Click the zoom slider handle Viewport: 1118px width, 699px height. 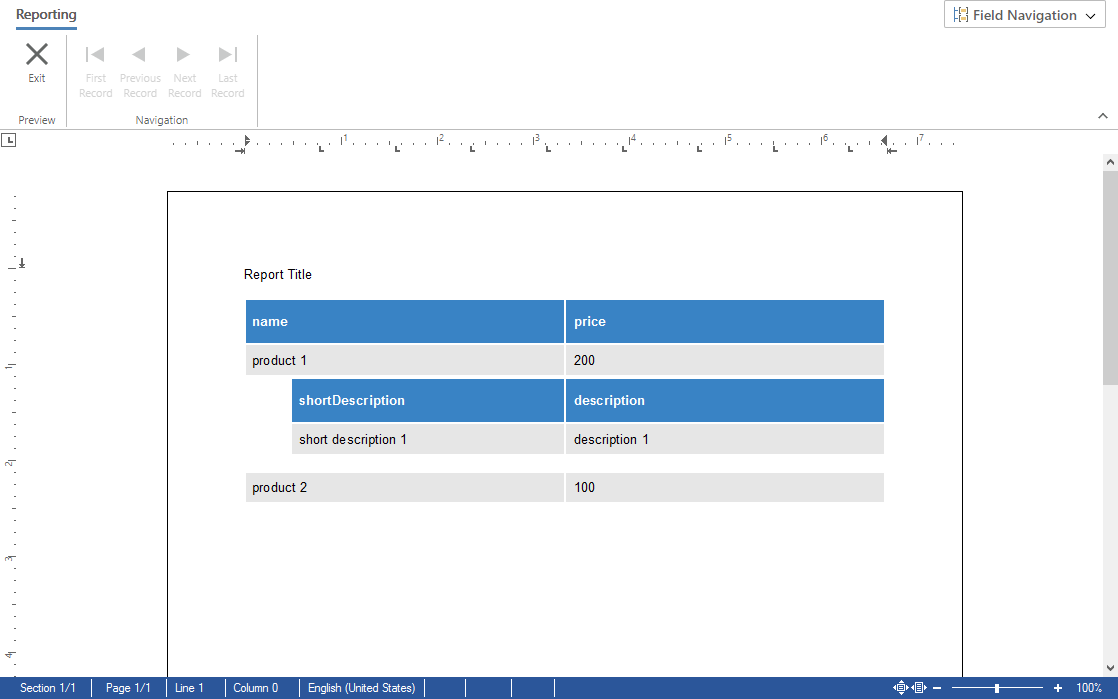tap(997, 688)
